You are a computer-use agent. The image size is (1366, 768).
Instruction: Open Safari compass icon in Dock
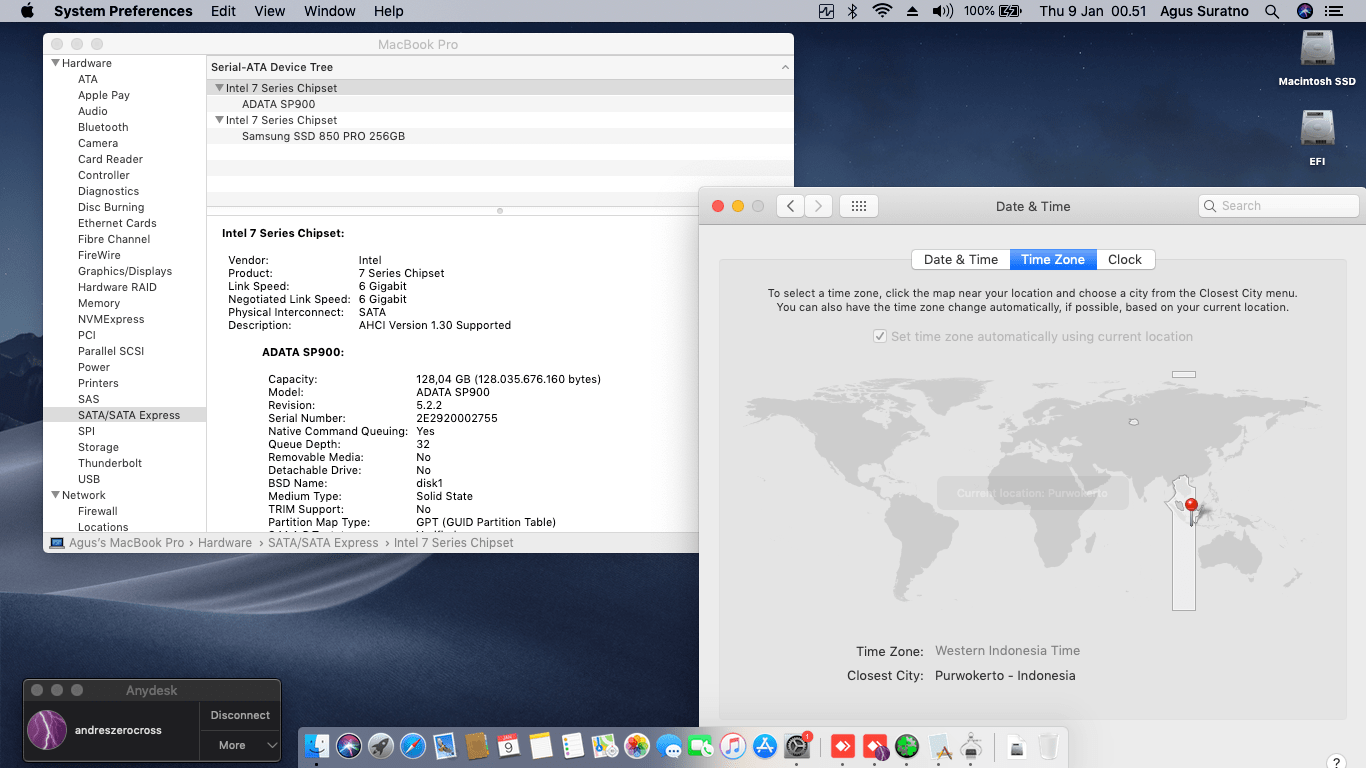coord(413,746)
